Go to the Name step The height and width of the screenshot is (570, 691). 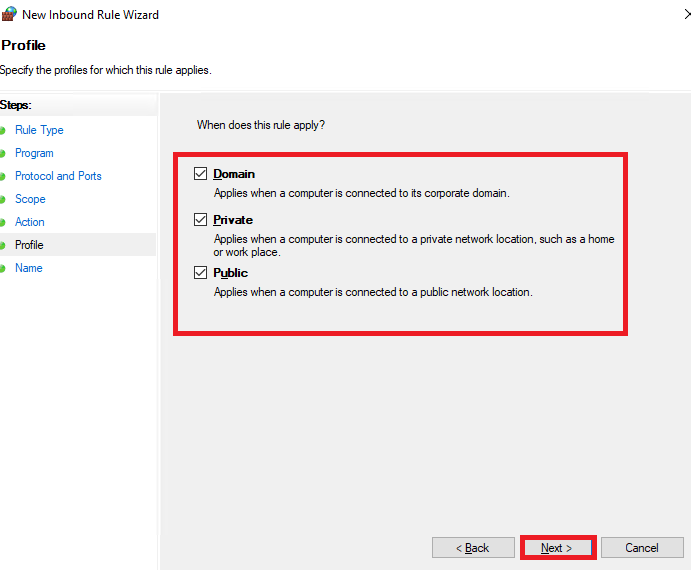(x=29, y=268)
